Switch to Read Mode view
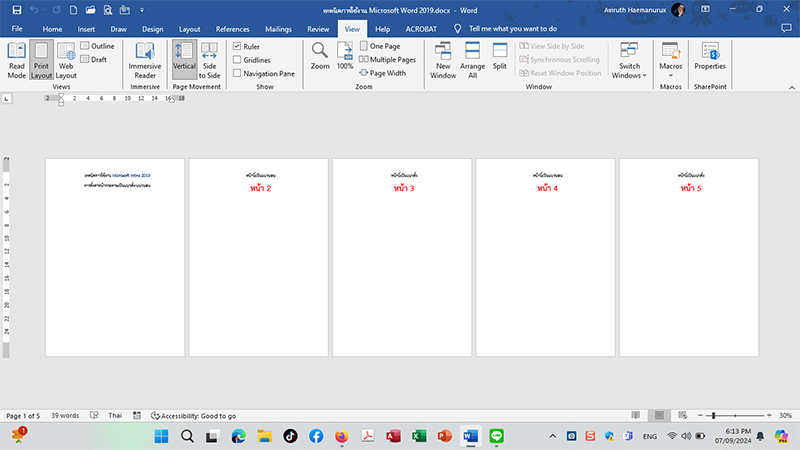 point(17,60)
